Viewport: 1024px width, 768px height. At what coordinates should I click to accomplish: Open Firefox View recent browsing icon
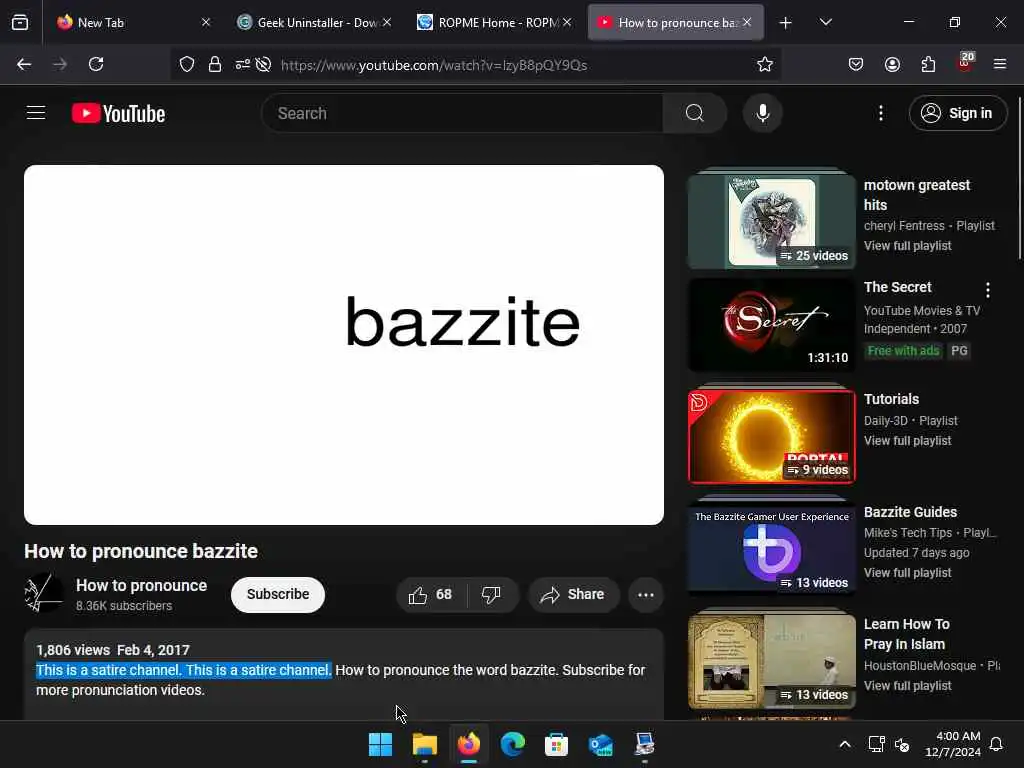[x=20, y=23]
